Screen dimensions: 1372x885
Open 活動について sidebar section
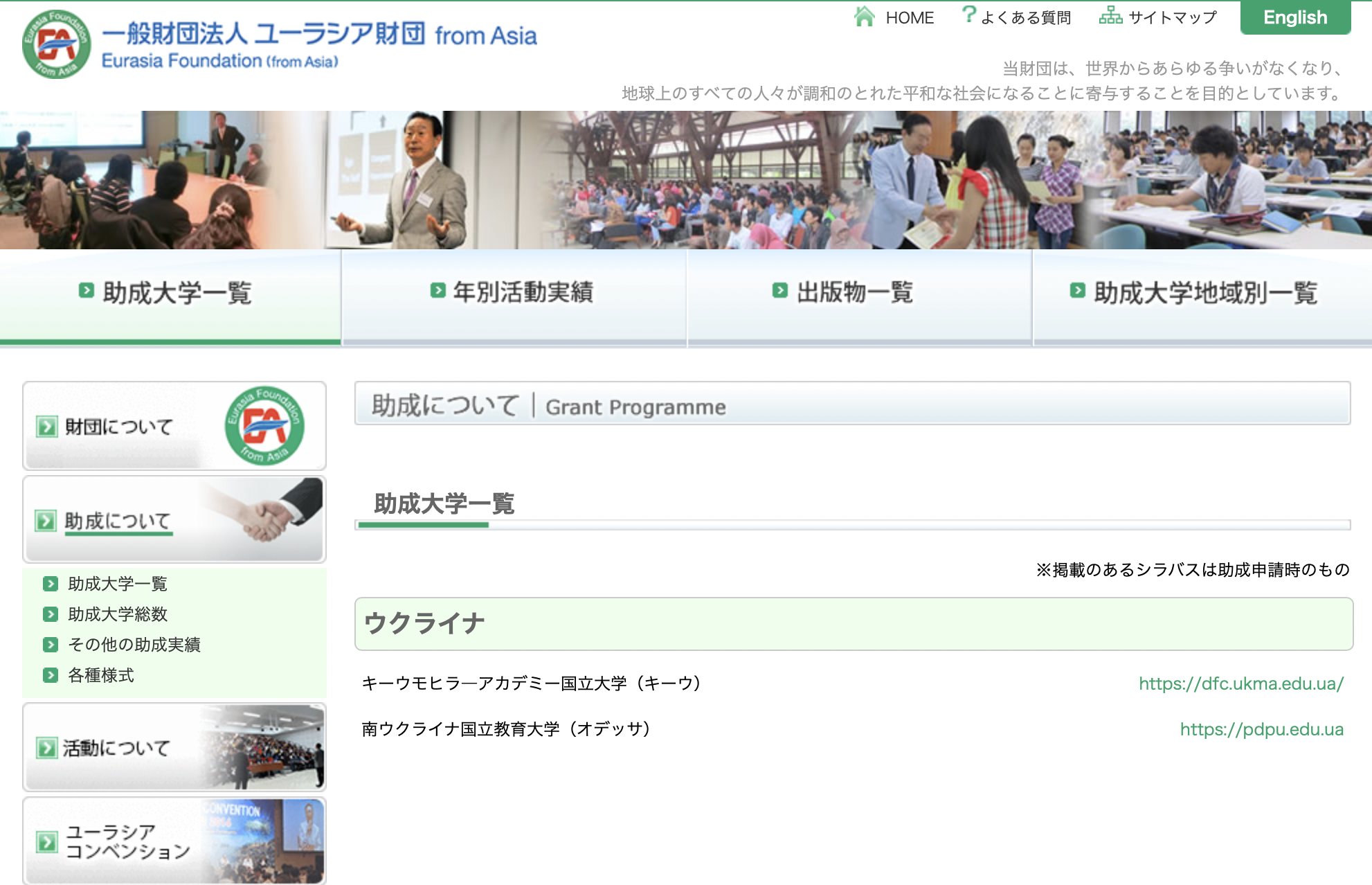174,747
